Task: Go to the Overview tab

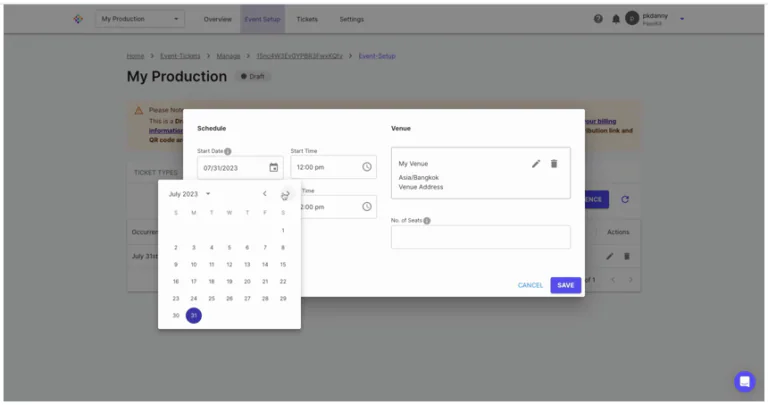Action: click(217, 19)
